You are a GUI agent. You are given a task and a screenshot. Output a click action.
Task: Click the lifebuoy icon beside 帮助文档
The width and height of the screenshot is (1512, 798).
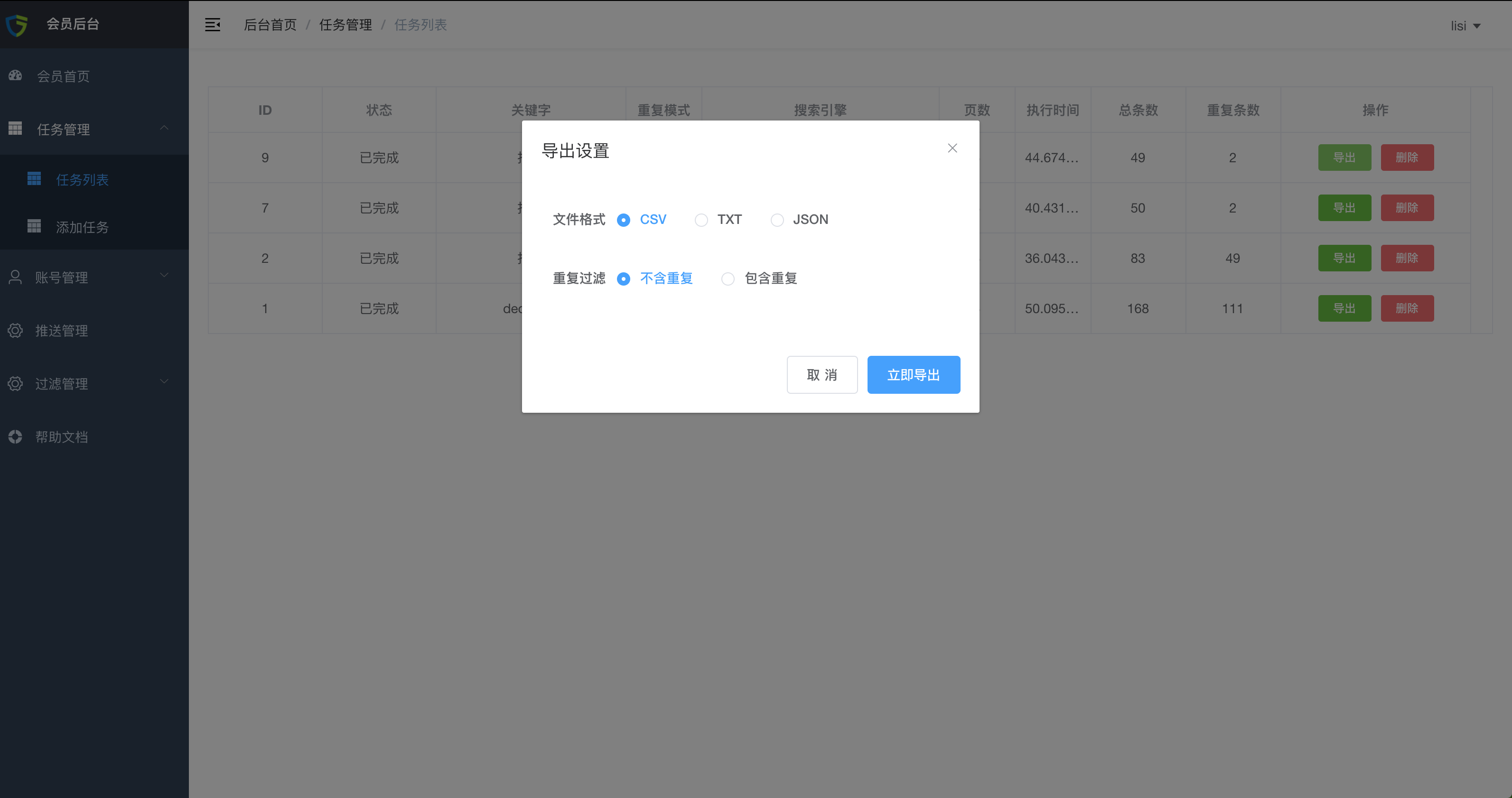click(x=15, y=436)
